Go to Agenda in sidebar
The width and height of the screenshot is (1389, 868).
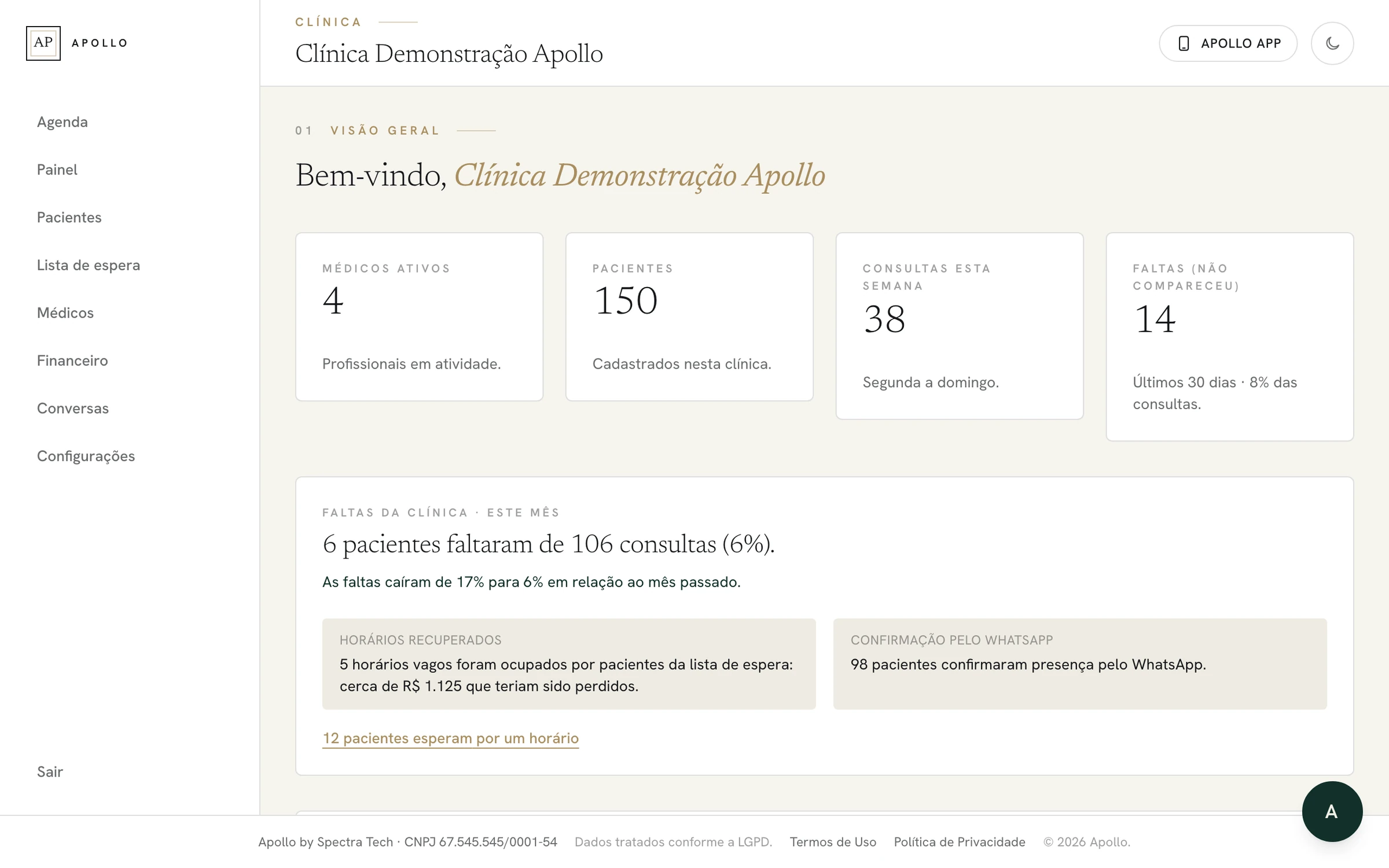pos(63,122)
